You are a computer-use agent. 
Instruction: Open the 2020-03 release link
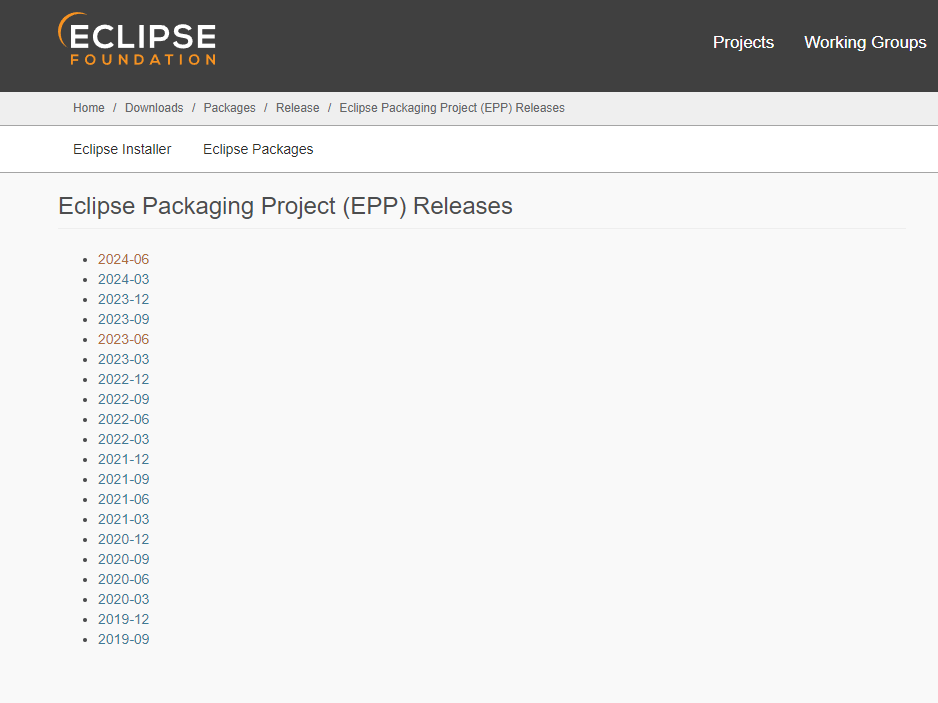click(123, 599)
